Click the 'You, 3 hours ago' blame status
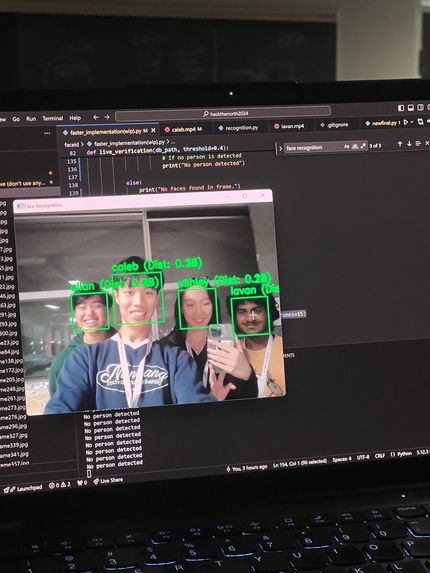Screen dimensions: 430x573 coord(247,468)
